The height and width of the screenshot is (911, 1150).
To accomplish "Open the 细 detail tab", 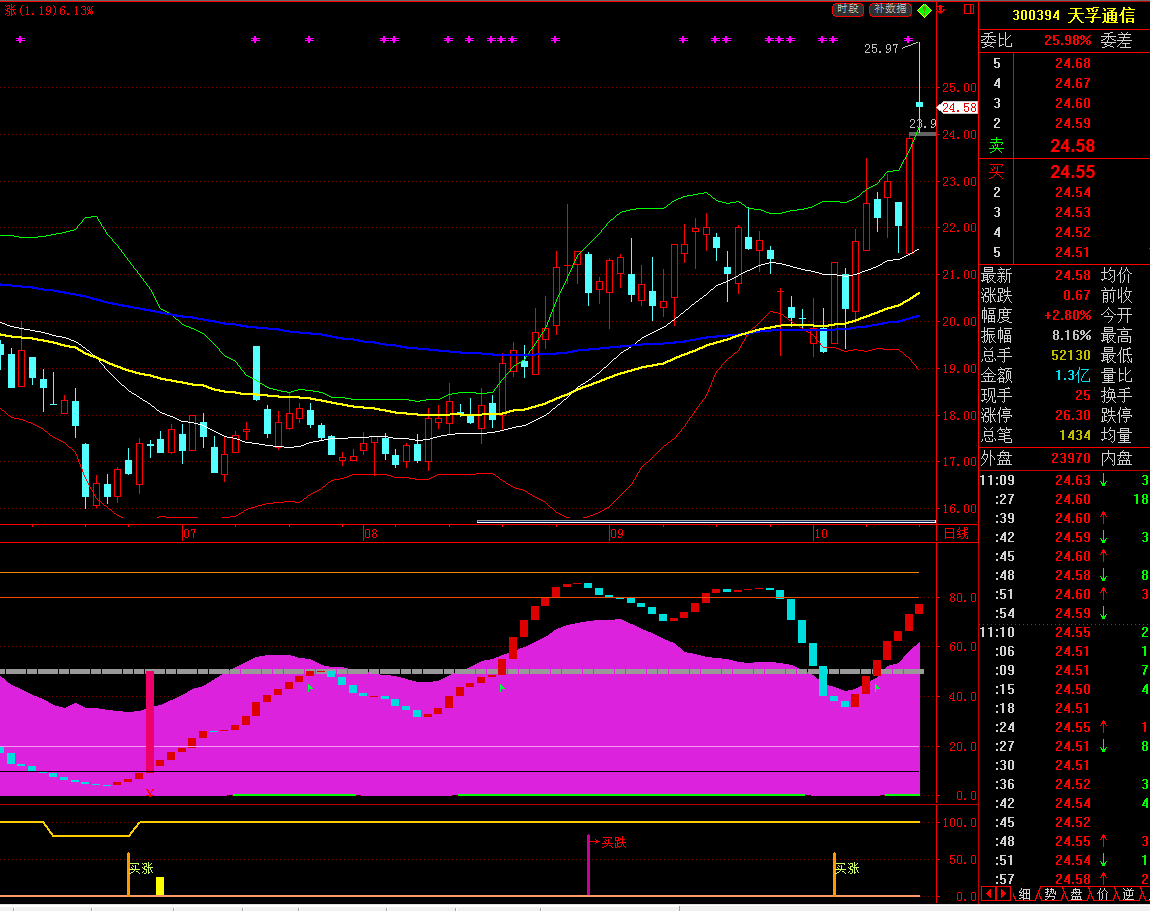I will click(x=1024, y=893).
